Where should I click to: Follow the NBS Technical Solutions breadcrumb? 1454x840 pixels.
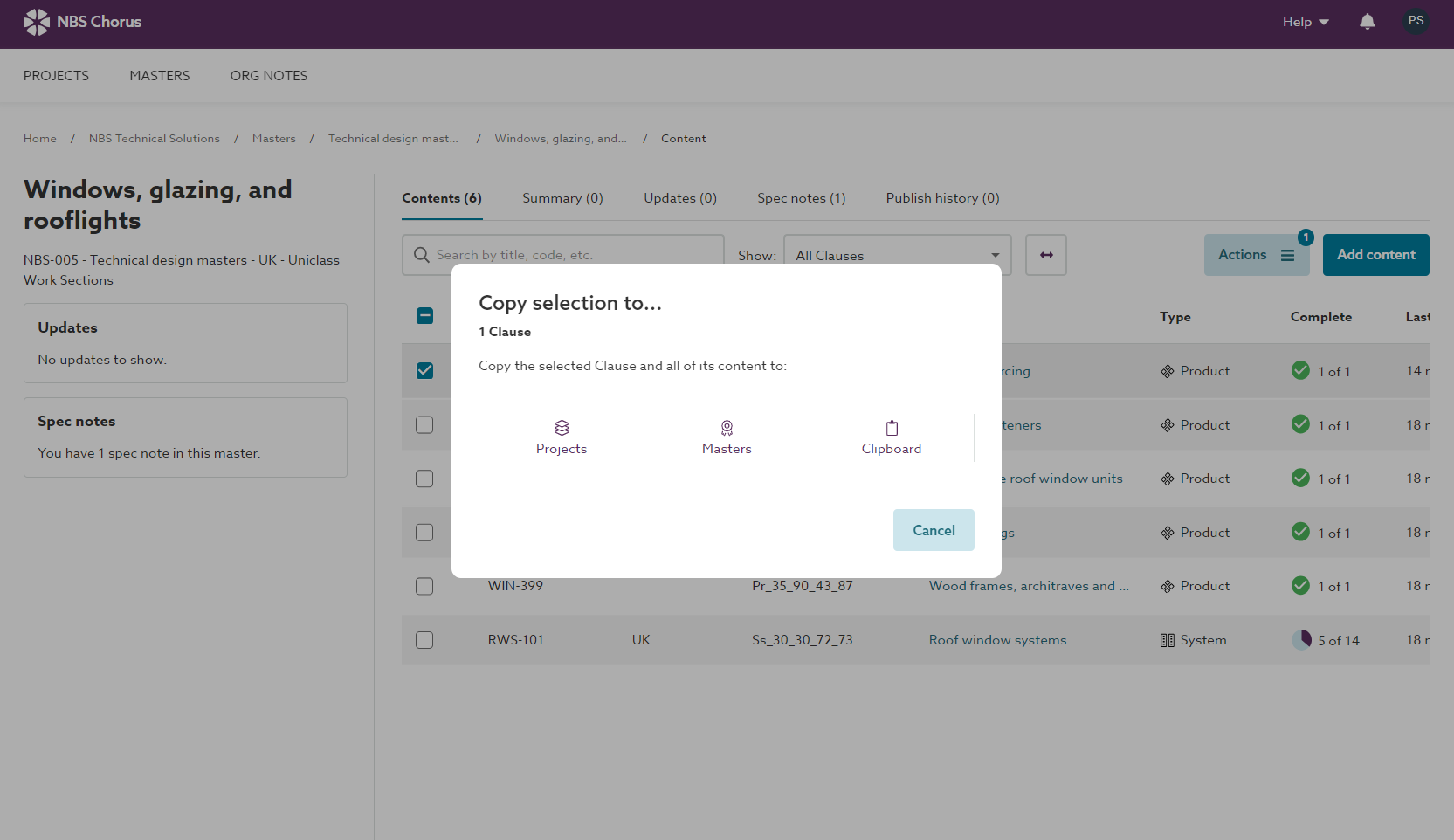155,139
